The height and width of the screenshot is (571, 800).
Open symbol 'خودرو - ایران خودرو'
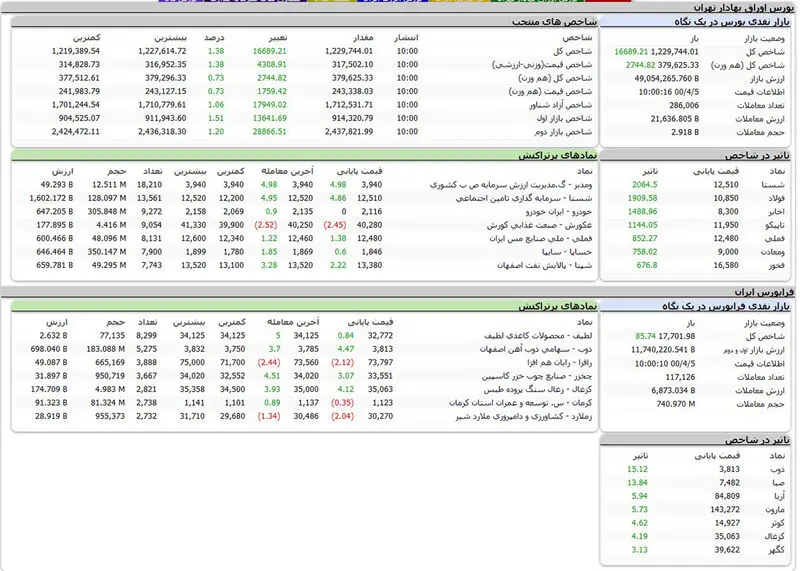559,211
